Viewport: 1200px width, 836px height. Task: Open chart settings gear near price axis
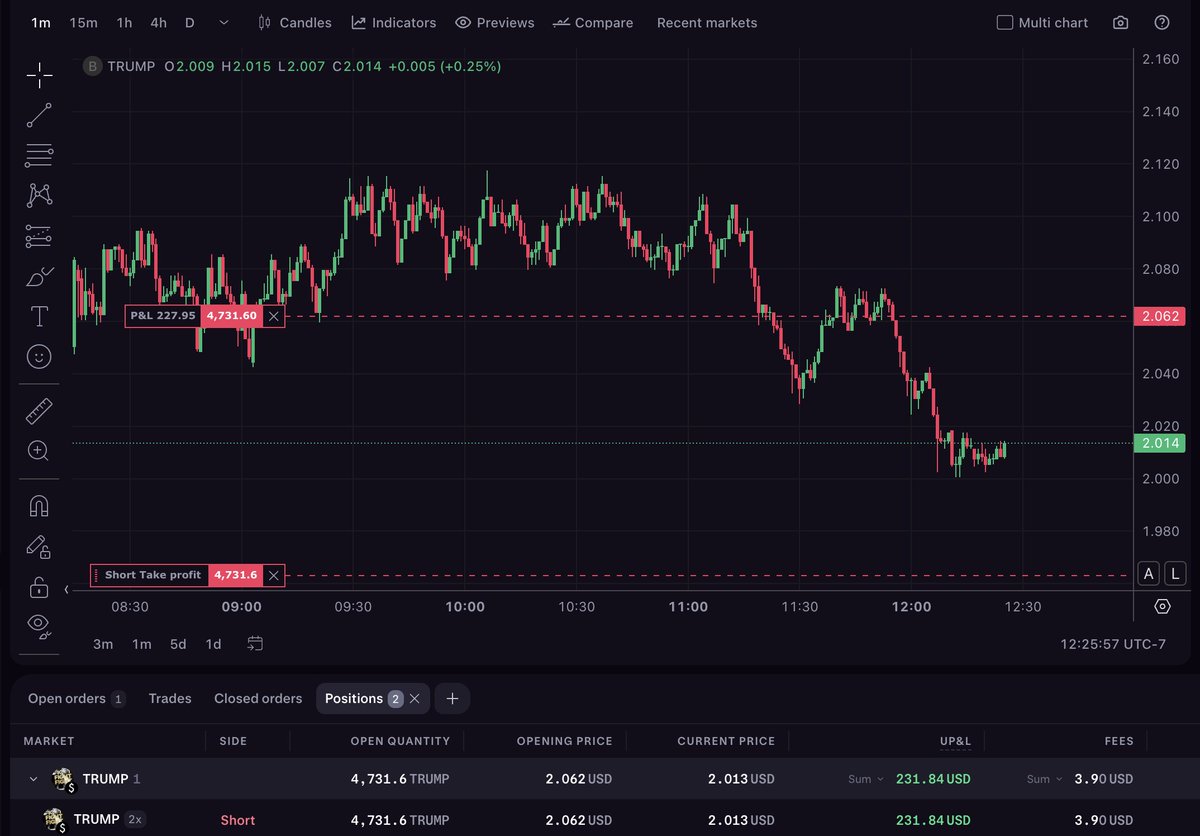(1162, 606)
